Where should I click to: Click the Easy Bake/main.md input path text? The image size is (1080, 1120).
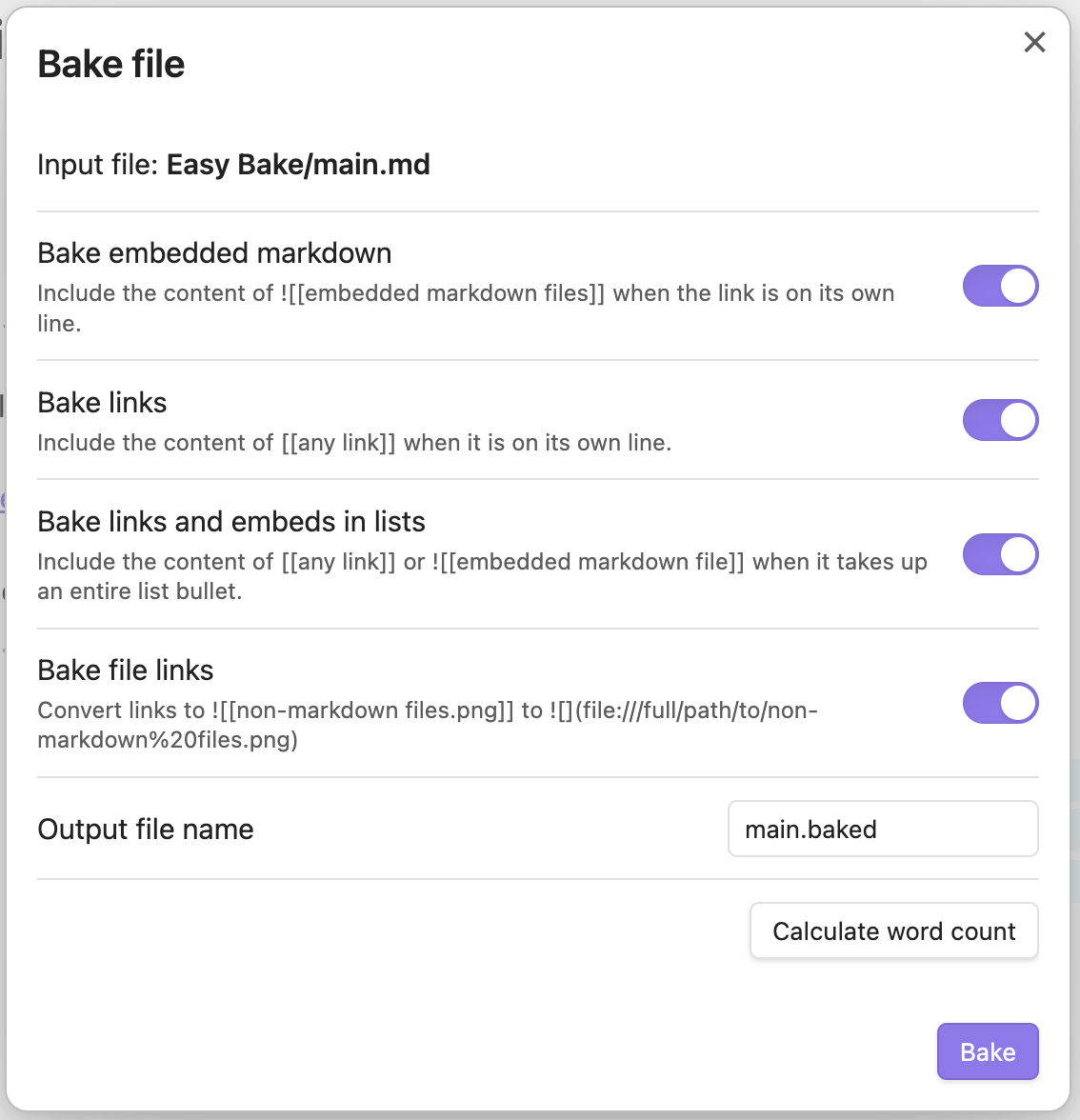point(298,164)
